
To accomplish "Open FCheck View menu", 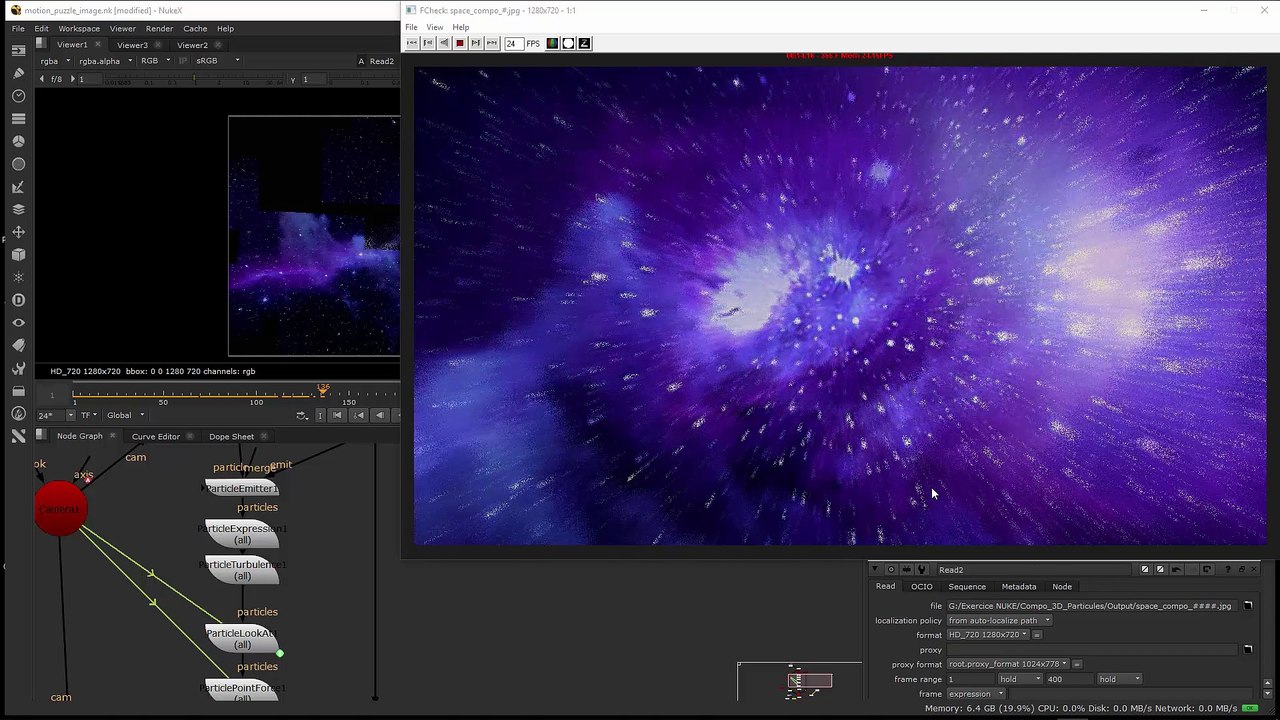I will tap(435, 27).
